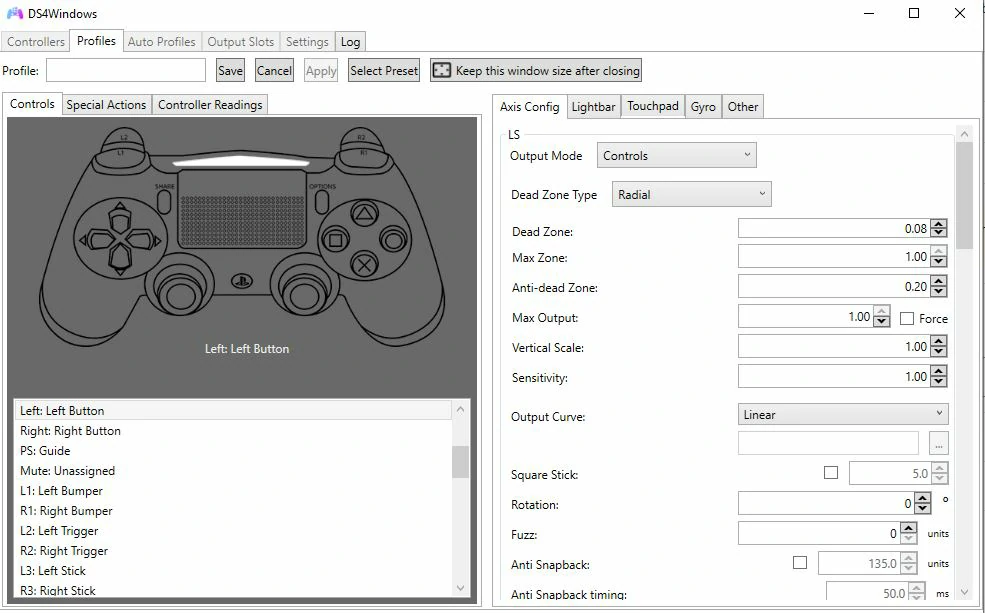Click the PS button on controller diagram
This screenshot has width=985, height=613.
coord(241,282)
